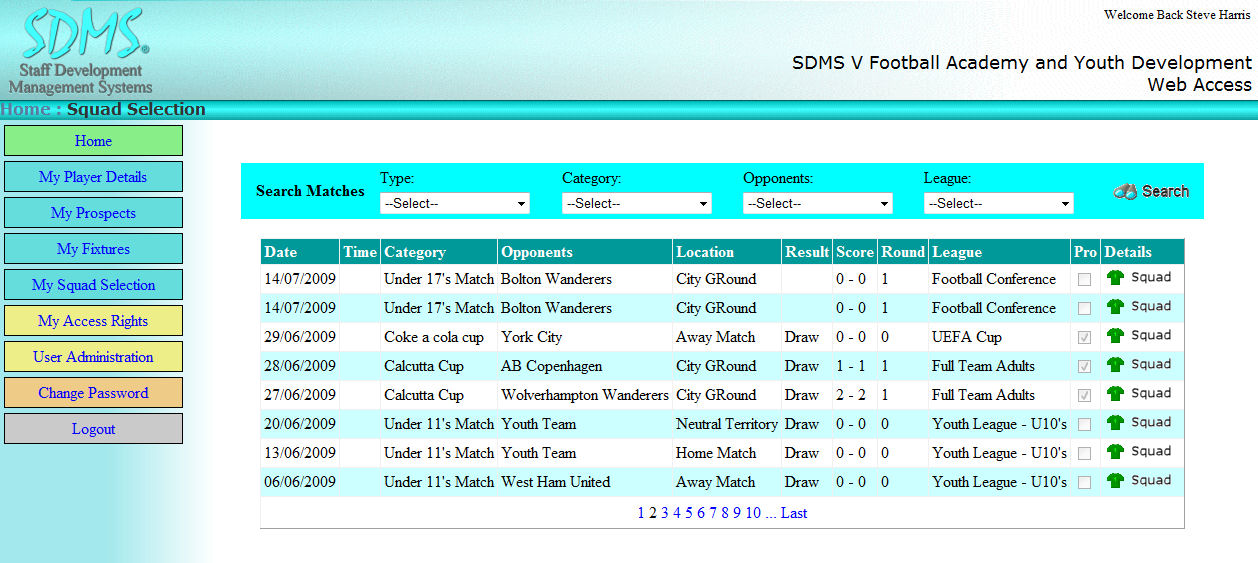Click the Result column header
Image resolution: width=1258 pixels, height=563 pixels.
click(x=807, y=252)
